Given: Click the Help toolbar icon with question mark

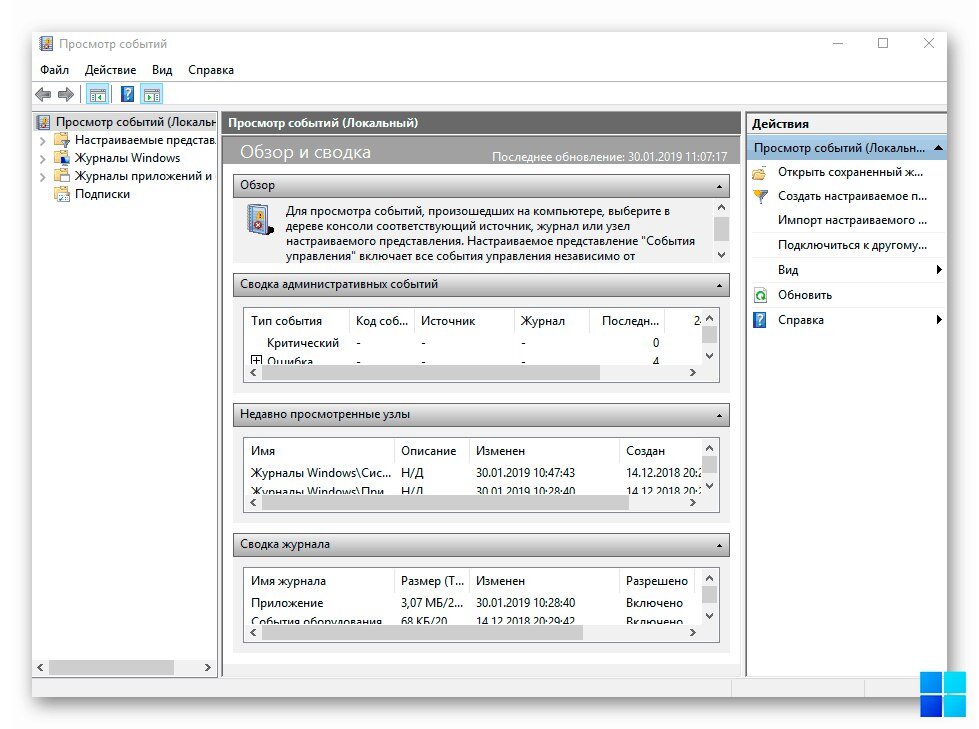Looking at the screenshot, I should point(127,95).
